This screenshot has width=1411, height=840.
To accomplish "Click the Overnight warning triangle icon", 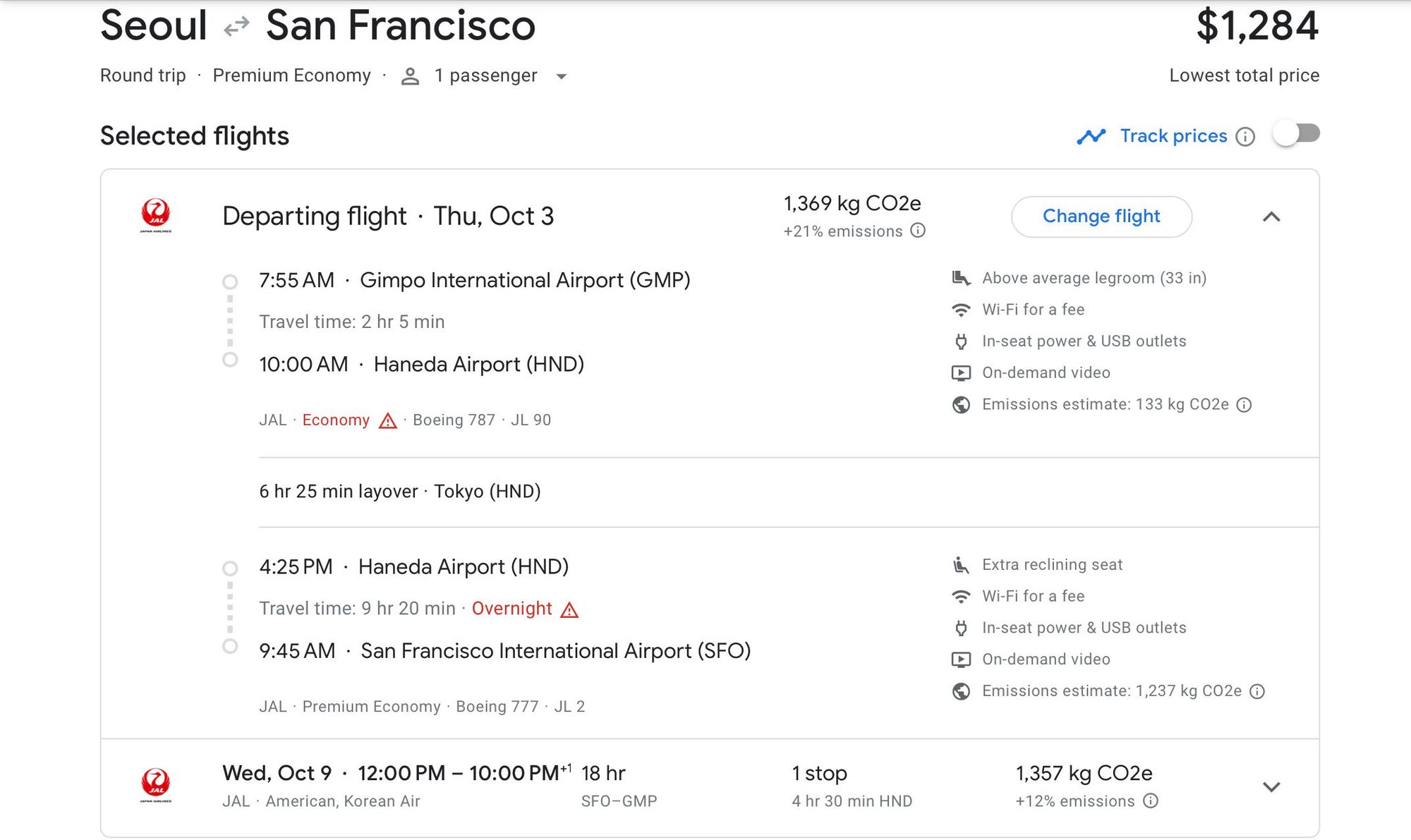I will point(569,610).
